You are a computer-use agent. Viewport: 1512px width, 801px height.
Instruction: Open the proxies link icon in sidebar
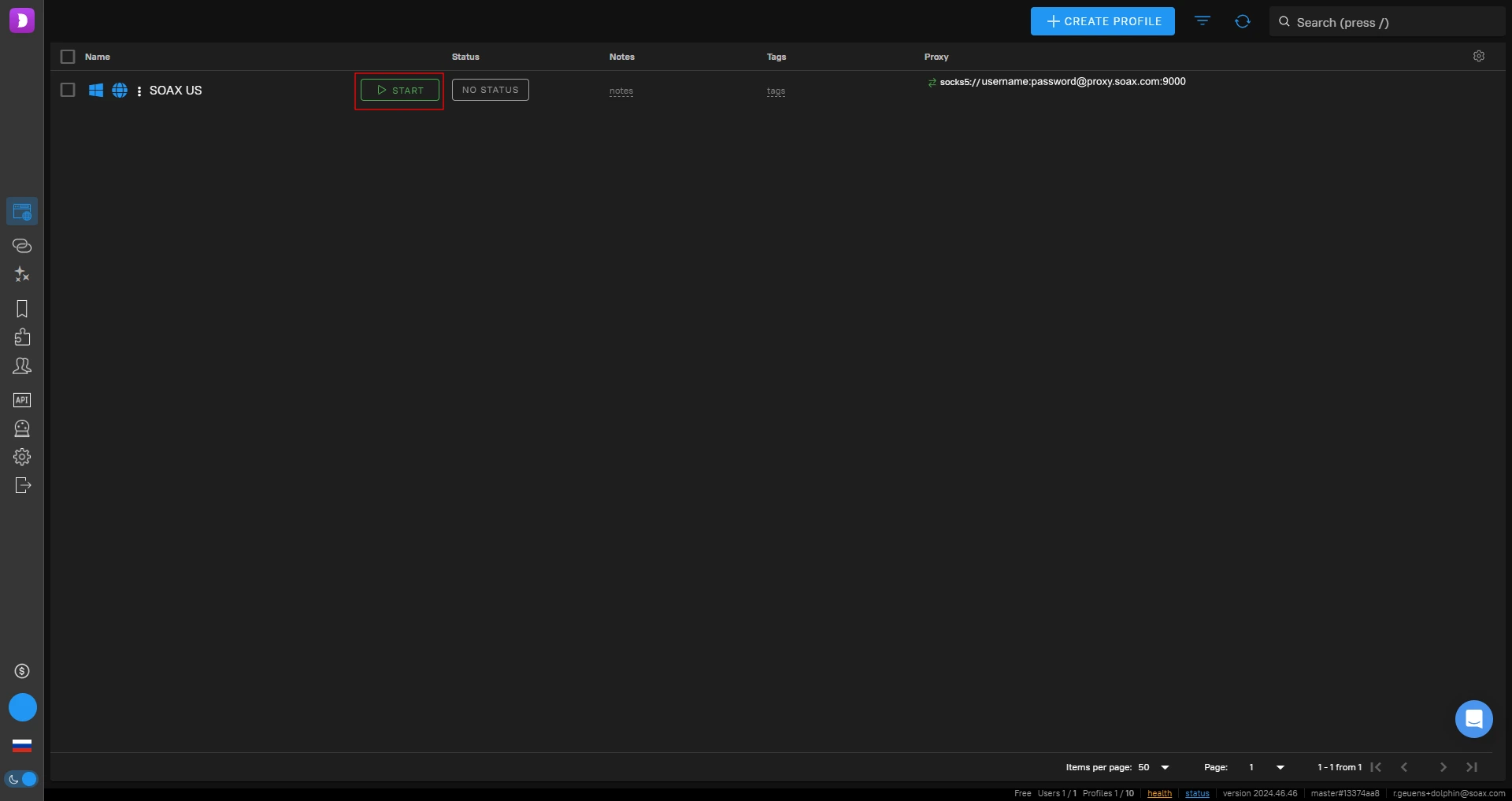point(22,246)
